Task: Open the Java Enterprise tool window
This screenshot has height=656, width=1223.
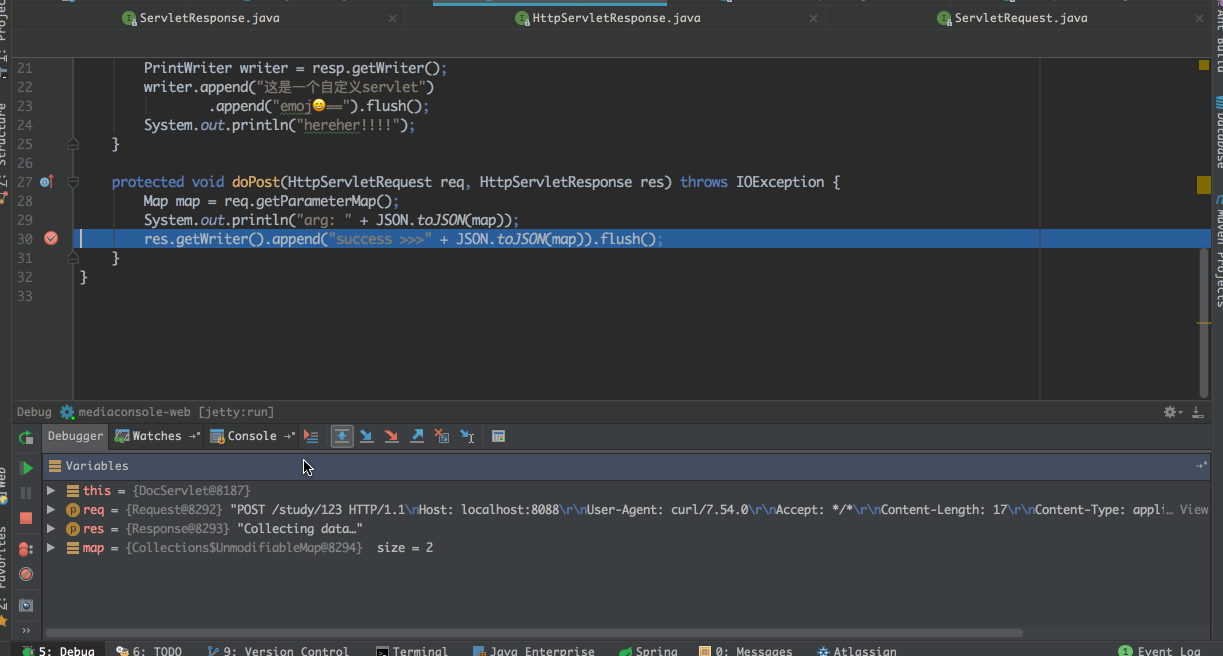Action: tap(532, 650)
